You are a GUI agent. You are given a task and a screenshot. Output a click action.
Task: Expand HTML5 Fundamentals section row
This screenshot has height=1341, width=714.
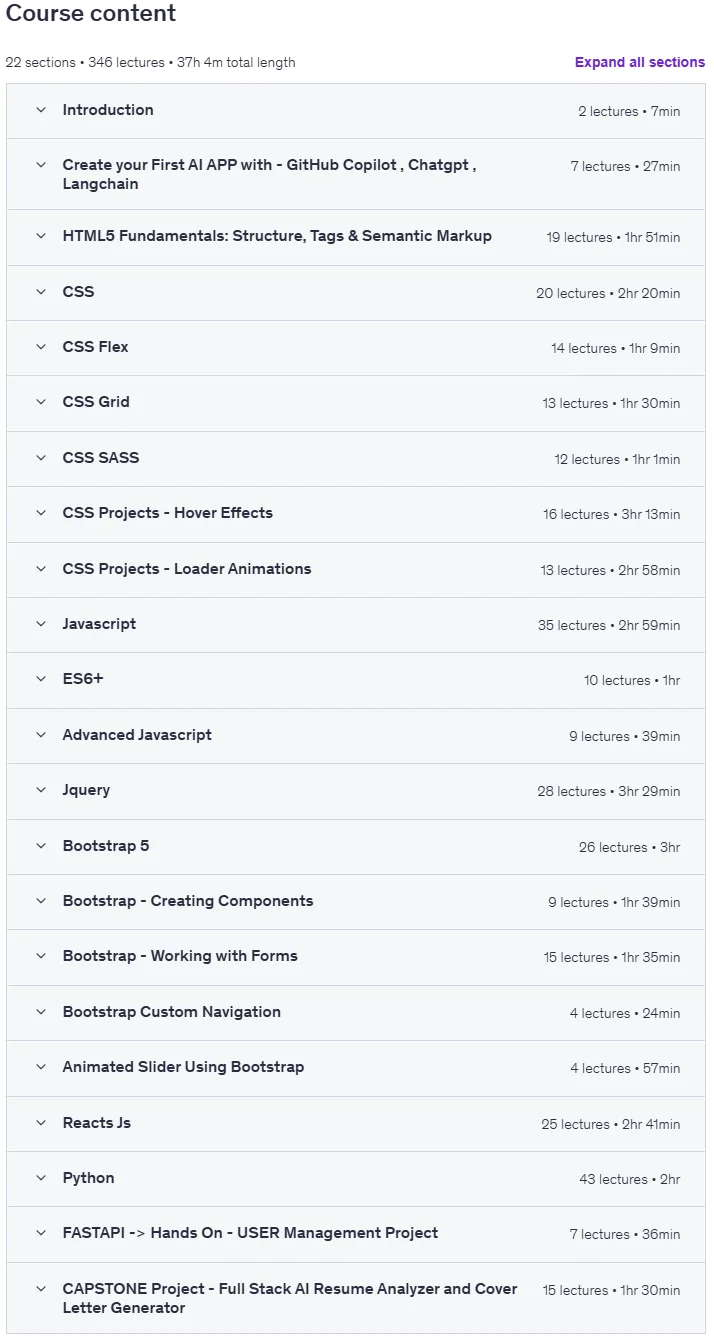(x=356, y=237)
